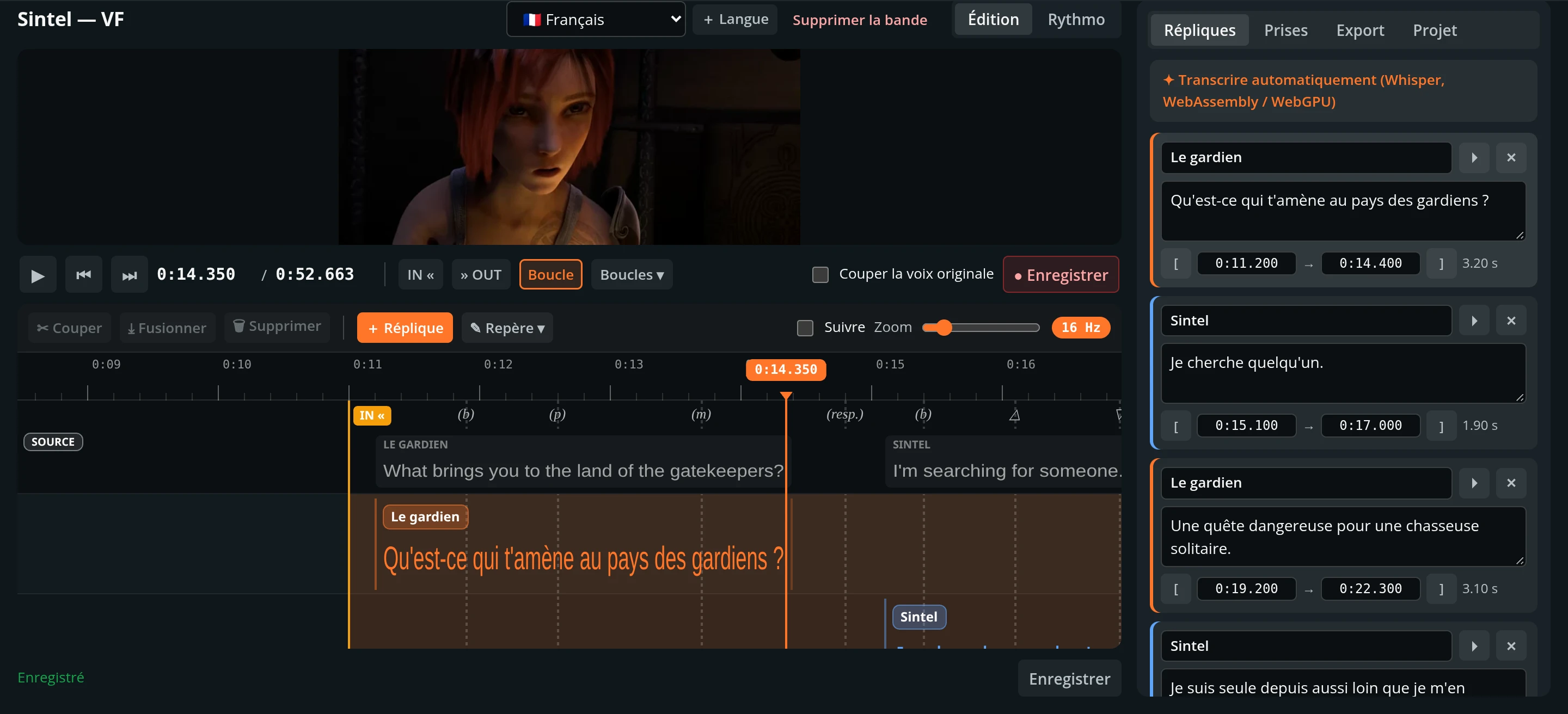Edit character name of 0:11.200 replique

click(x=1306, y=157)
